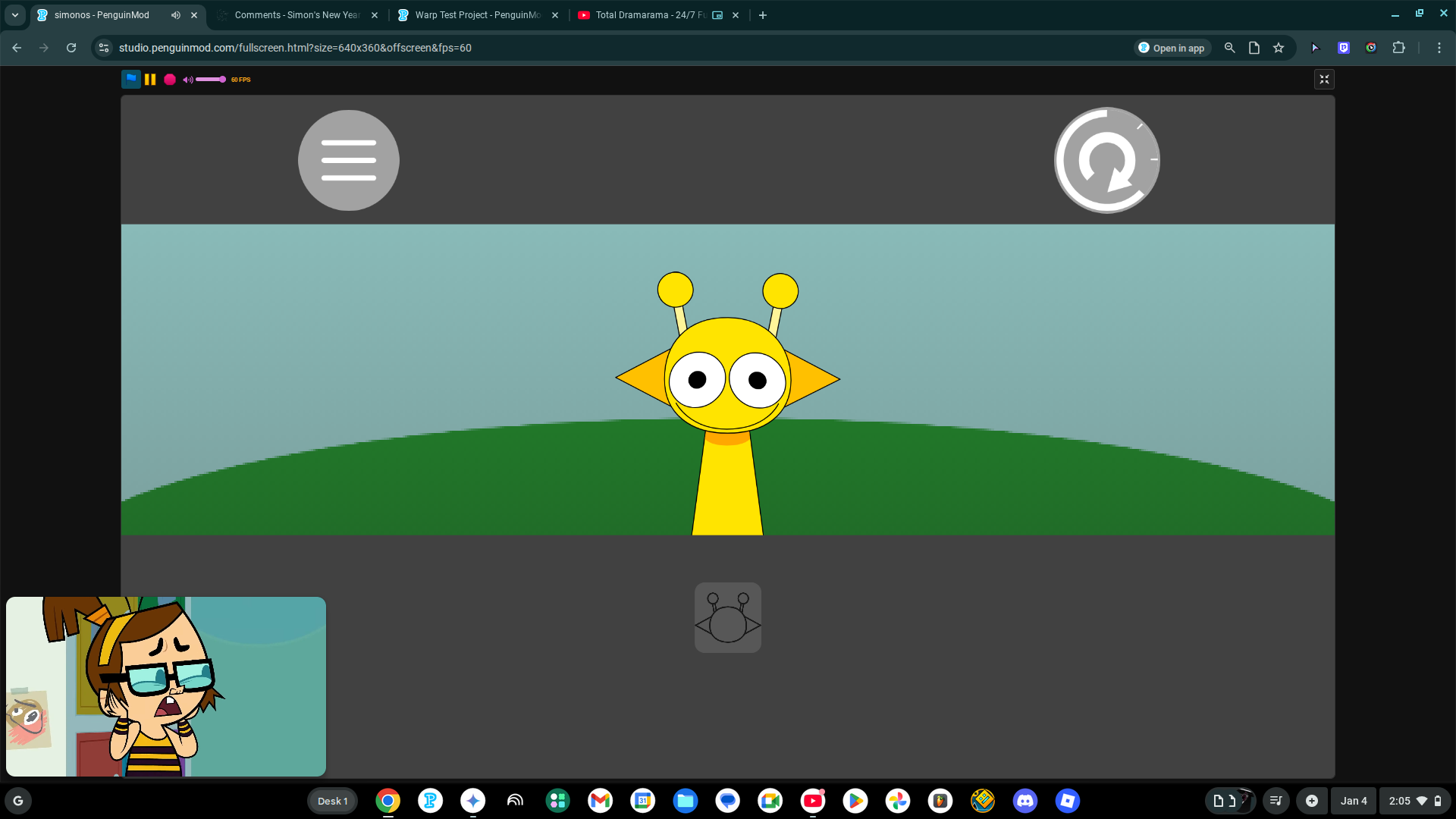Click the circular reset arrow button
Screen dimensions: 1456x819
[x=1106, y=160]
